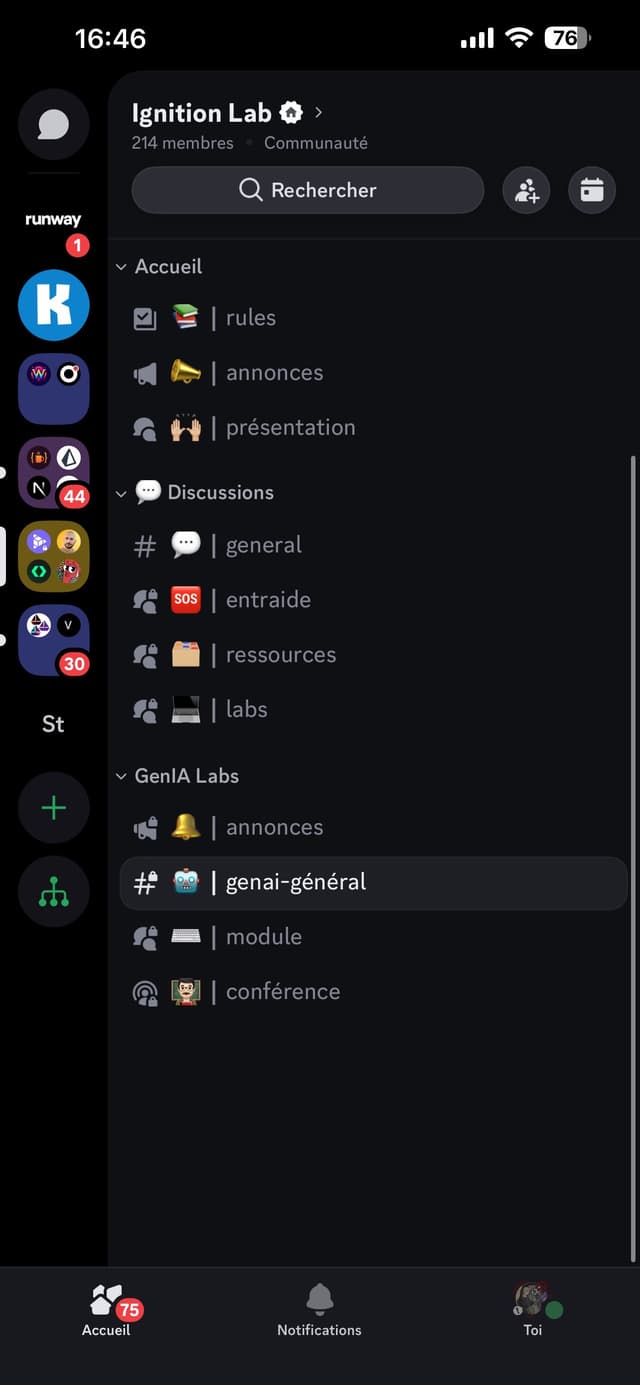Switch to the Notifications tab
The height and width of the screenshot is (1385, 640).
pos(319,1310)
